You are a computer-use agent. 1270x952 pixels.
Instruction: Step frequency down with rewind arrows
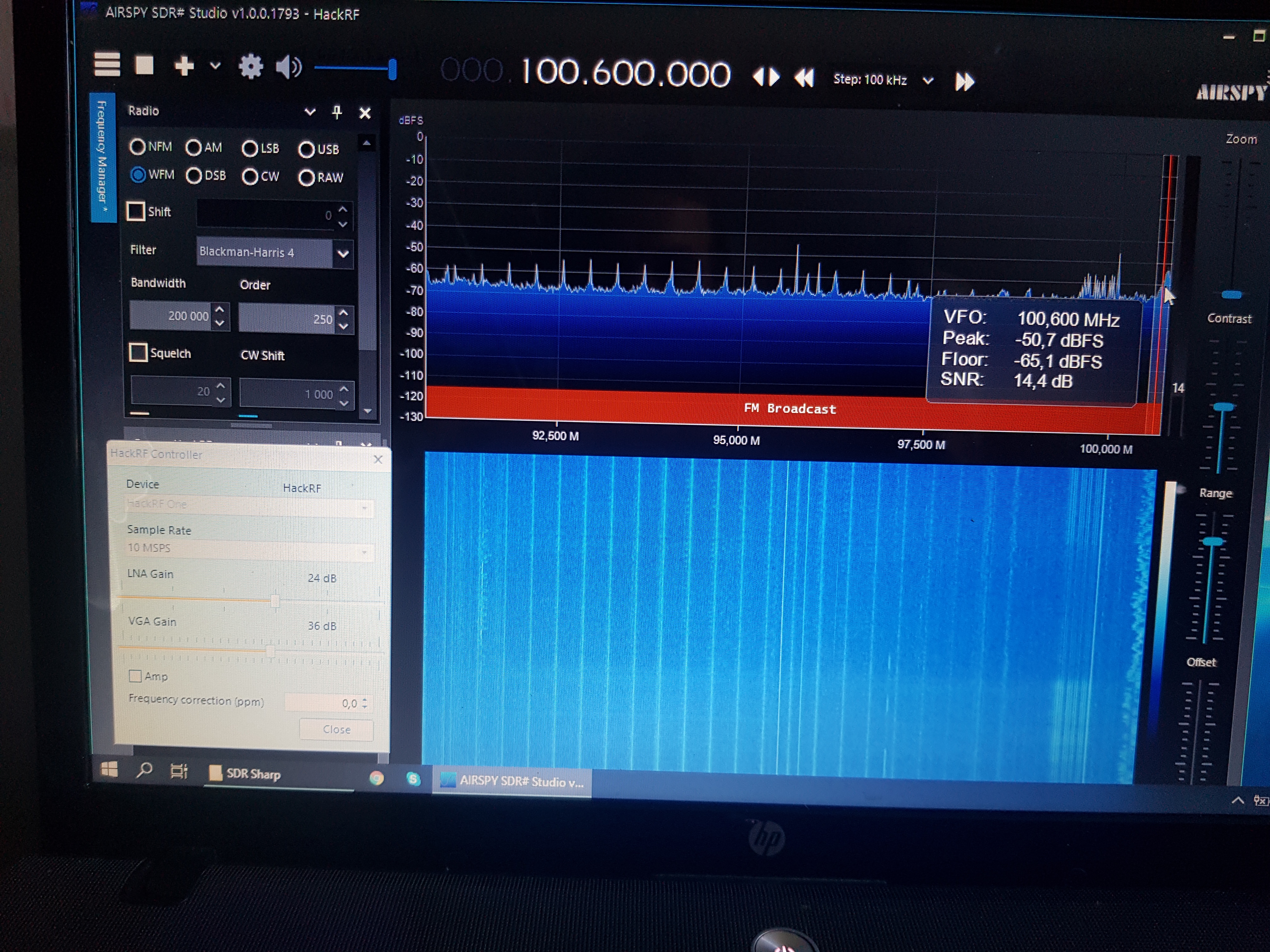pyautogui.click(x=804, y=78)
